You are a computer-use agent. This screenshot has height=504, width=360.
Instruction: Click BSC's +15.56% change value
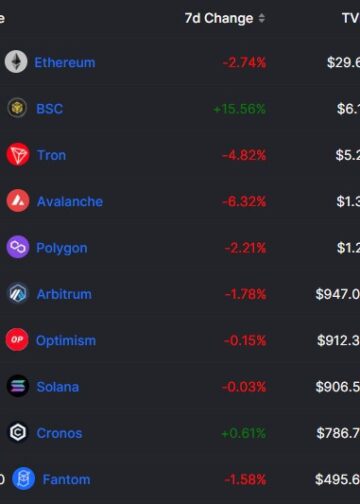[x=239, y=109]
